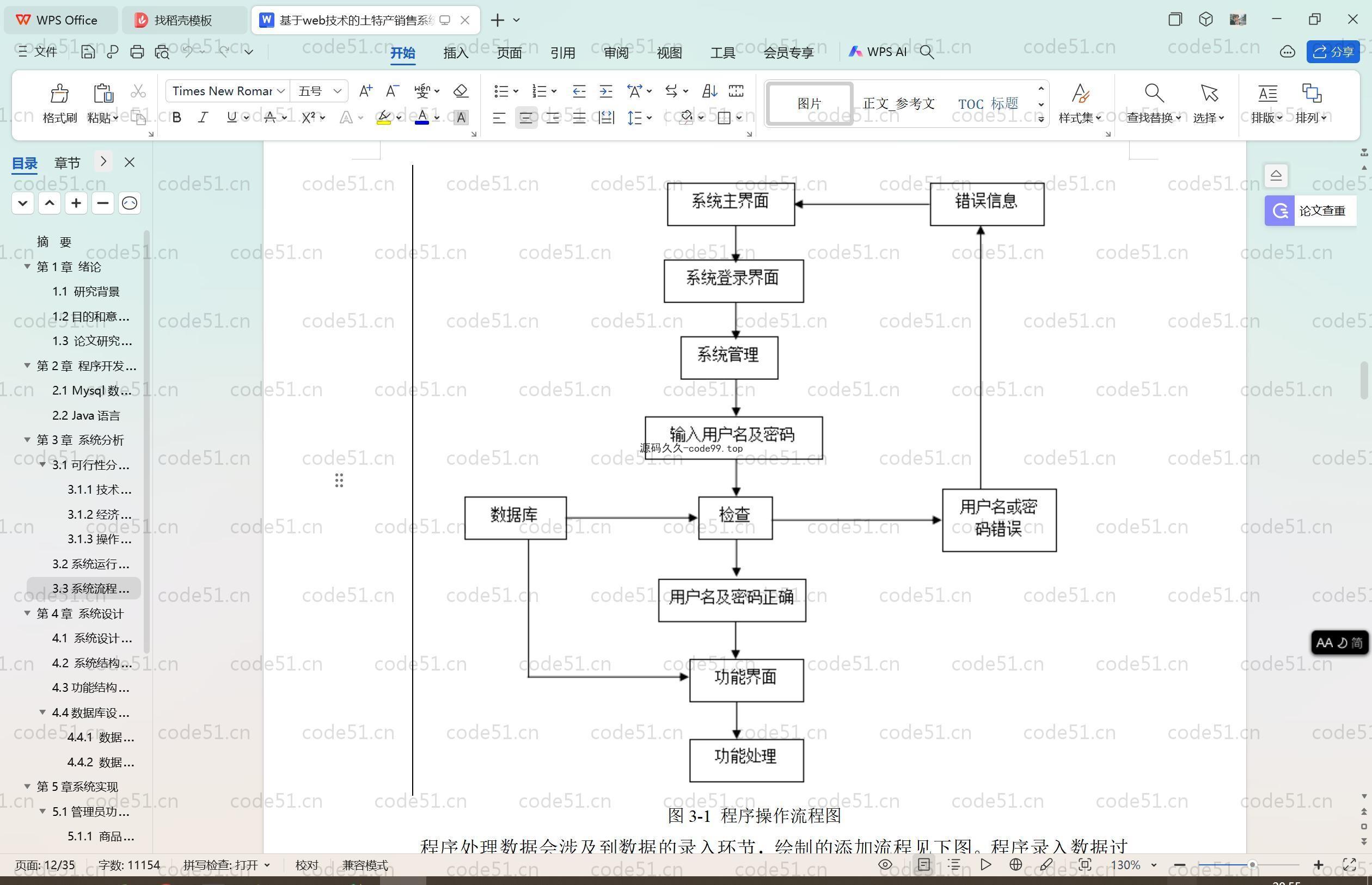Collapse the 第3章 系统分析 tree node
Screen dimensions: 1372x885
[27, 440]
